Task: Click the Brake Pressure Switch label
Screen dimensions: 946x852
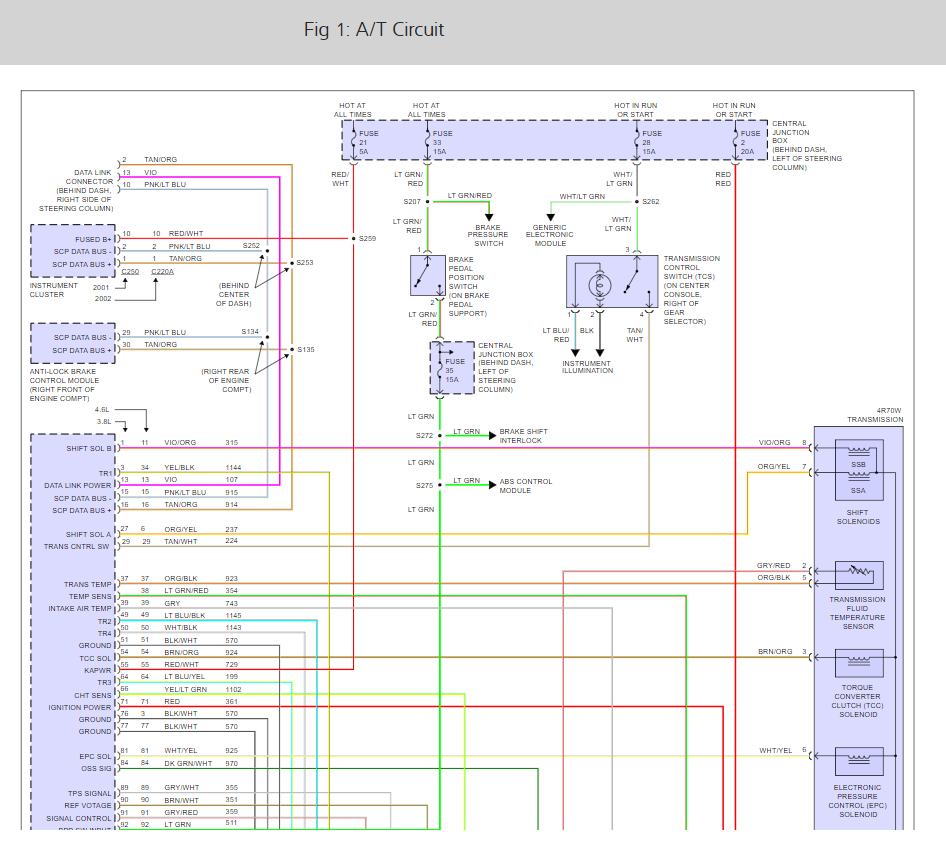Action: click(488, 235)
